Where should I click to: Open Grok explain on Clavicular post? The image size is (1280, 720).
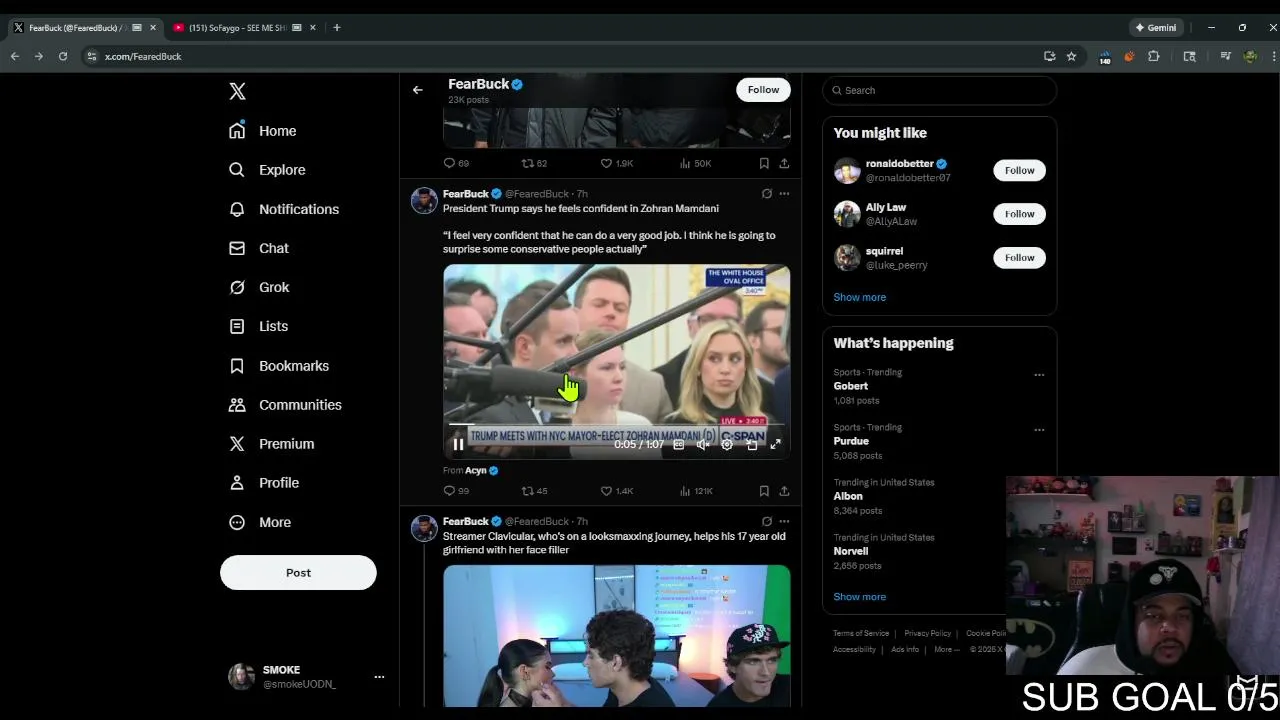tap(767, 522)
